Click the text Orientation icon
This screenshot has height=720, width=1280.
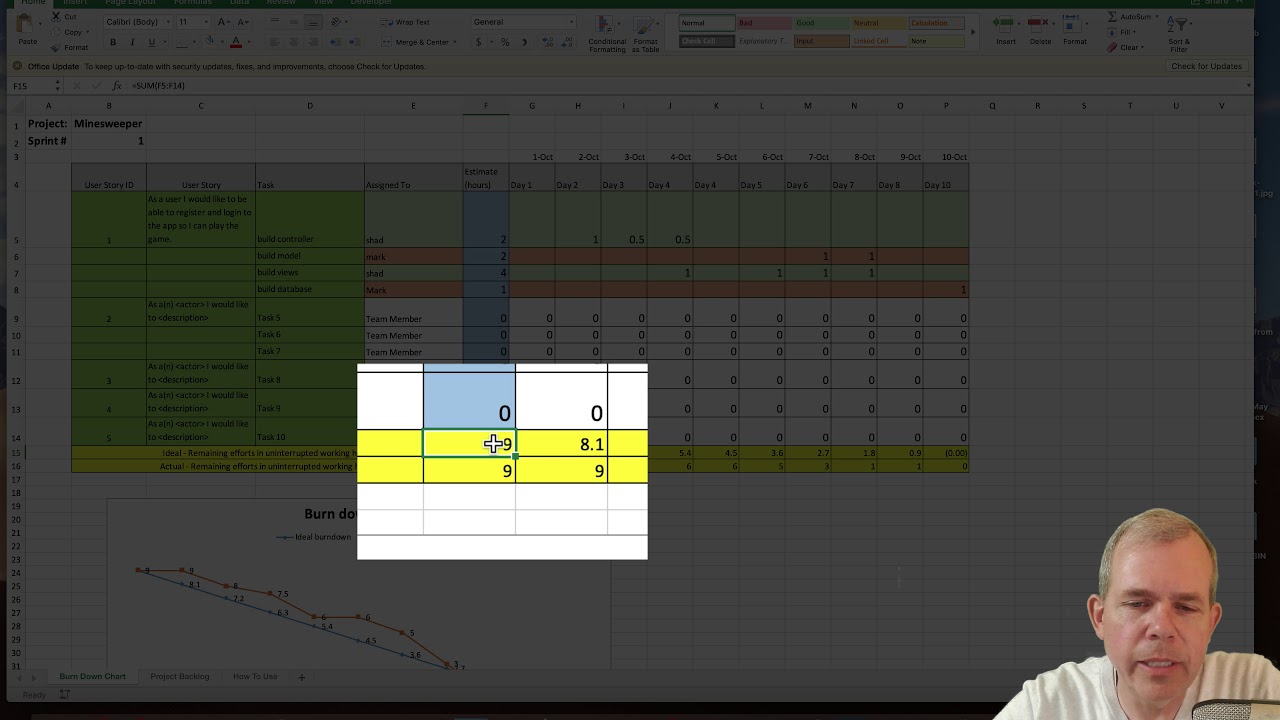[337, 21]
